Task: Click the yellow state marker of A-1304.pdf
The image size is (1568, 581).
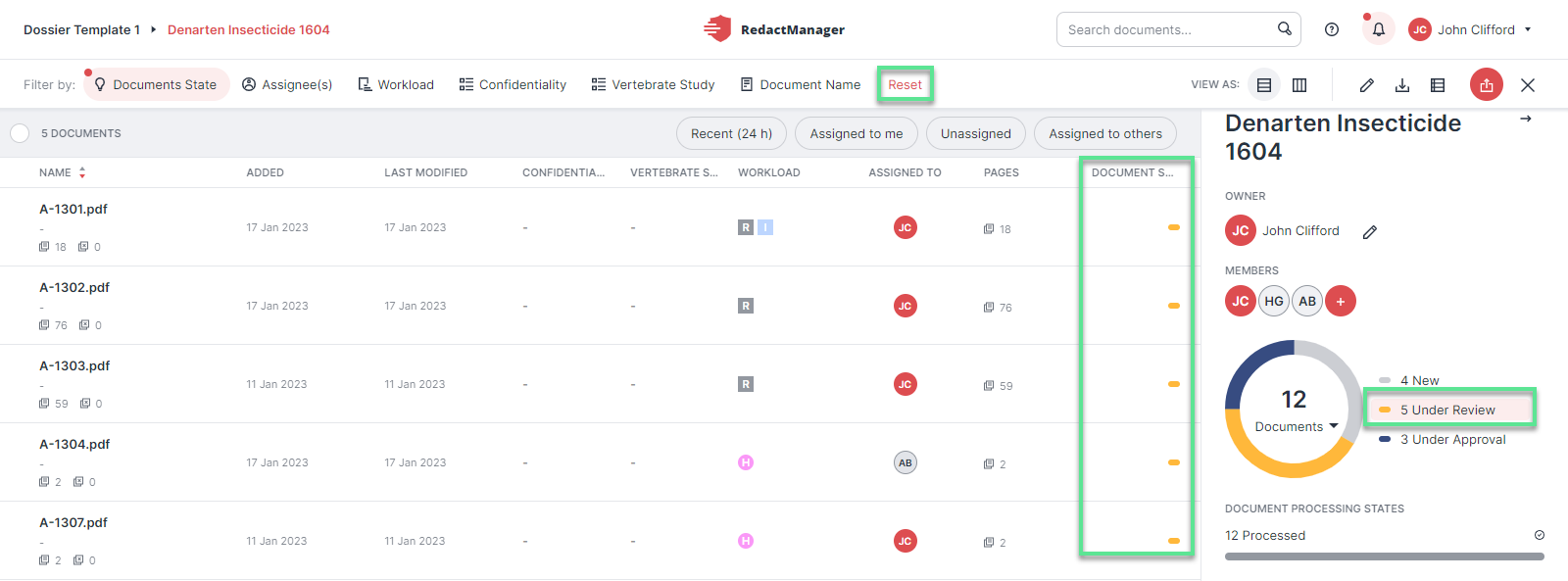Action: pos(1174,462)
